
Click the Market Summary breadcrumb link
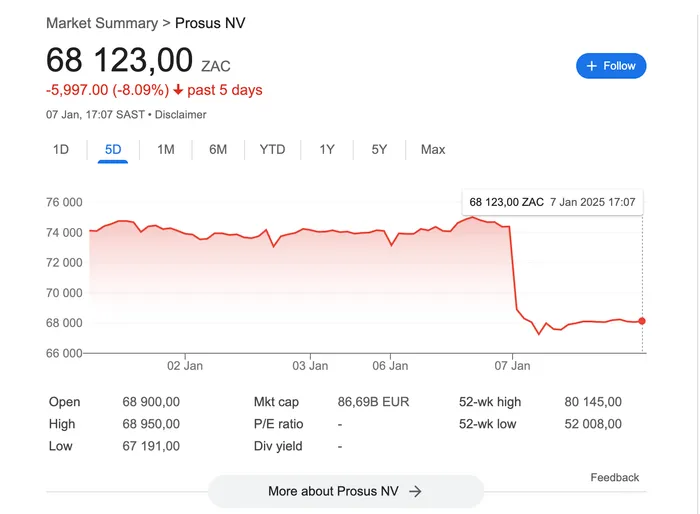coord(102,23)
